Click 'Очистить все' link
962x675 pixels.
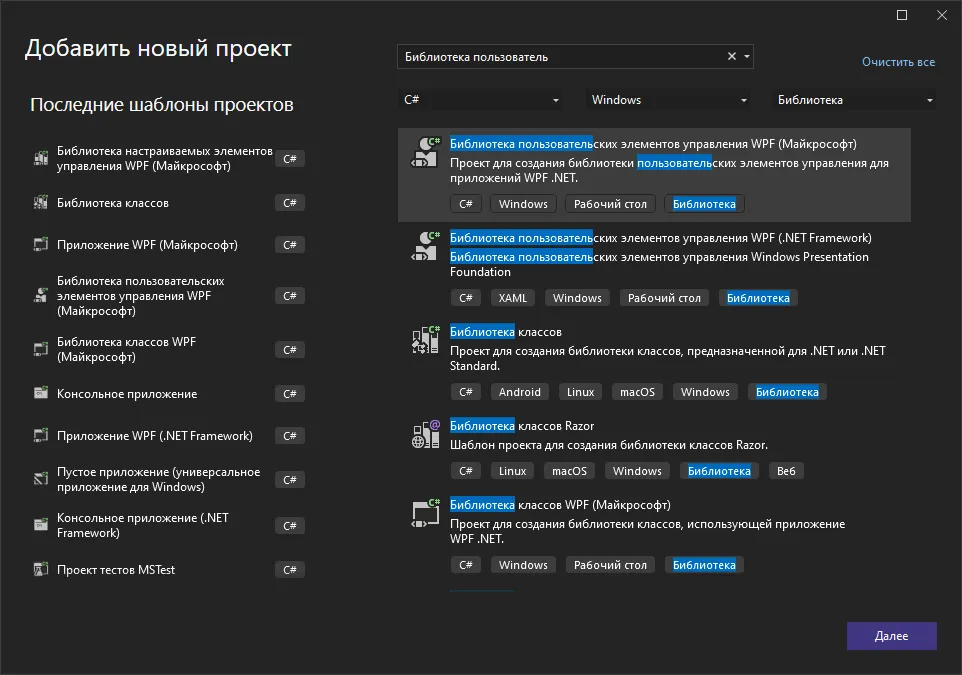coord(898,62)
